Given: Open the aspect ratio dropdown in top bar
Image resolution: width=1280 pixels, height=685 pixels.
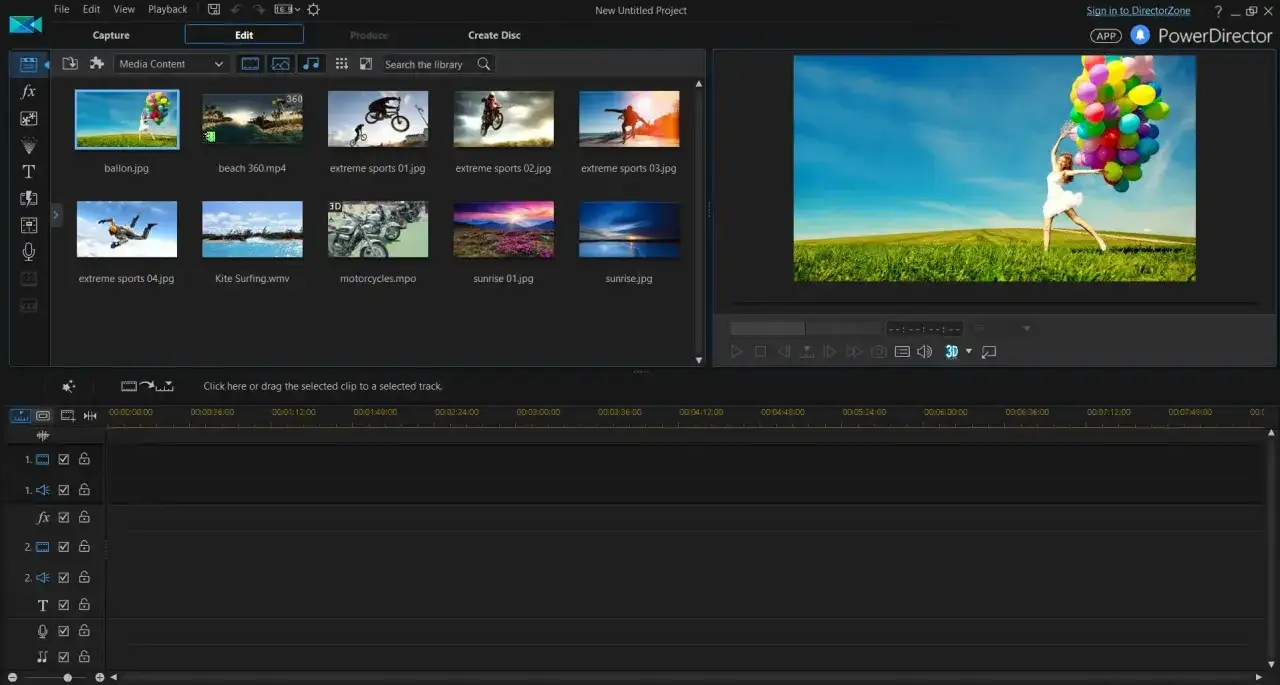Looking at the screenshot, I should pyautogui.click(x=287, y=9).
